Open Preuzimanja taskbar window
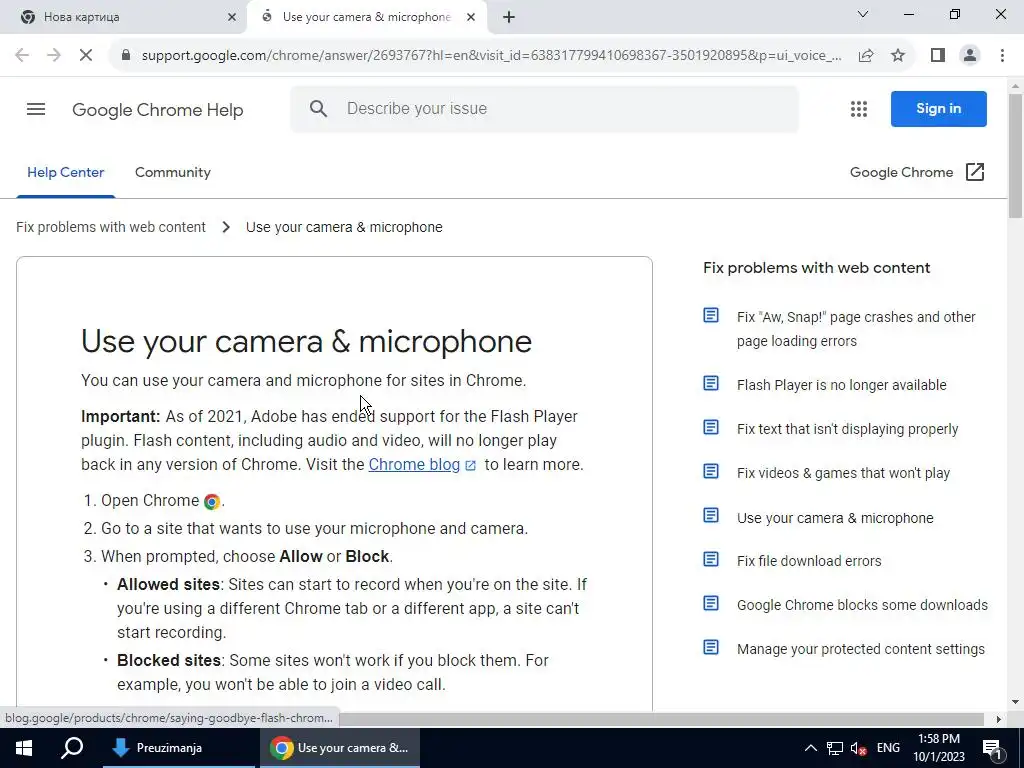This screenshot has height=768, width=1024. 179,748
